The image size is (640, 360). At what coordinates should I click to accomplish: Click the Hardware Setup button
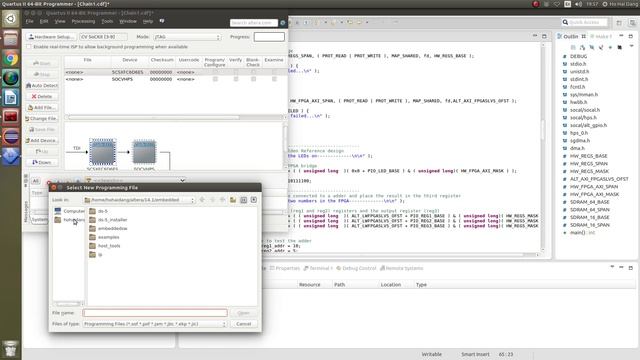tap(51, 37)
